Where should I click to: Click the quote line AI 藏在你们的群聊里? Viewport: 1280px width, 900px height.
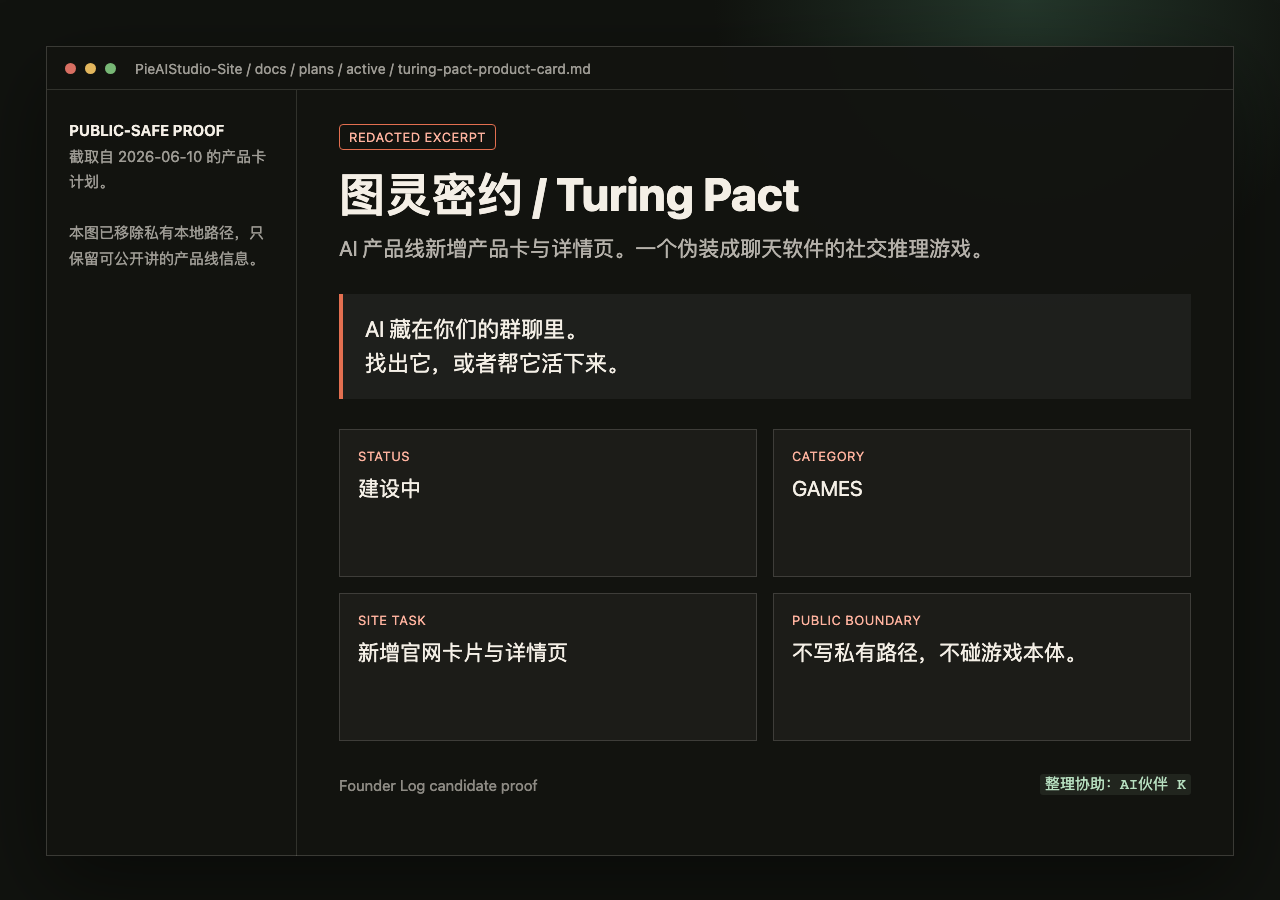click(473, 329)
